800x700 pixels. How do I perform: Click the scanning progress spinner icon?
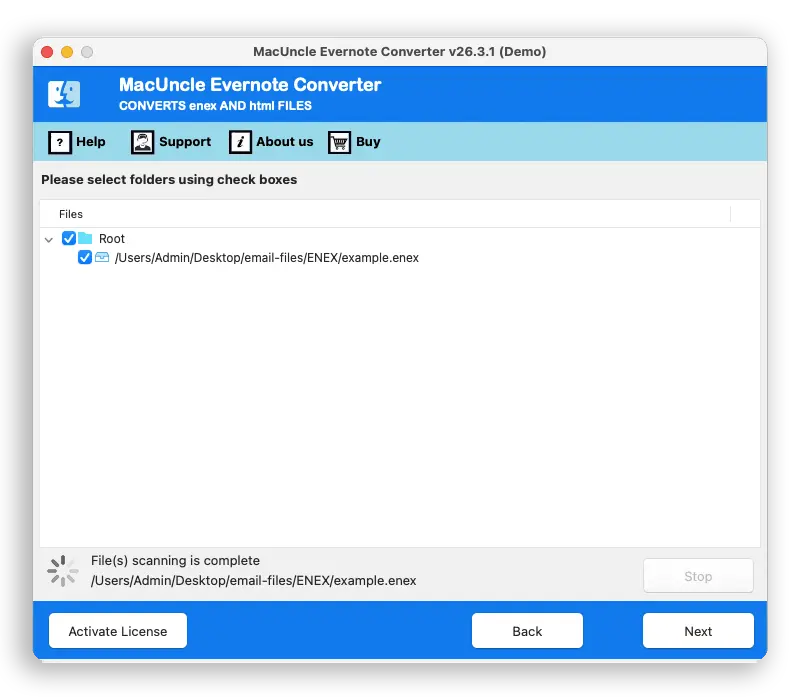[62, 571]
